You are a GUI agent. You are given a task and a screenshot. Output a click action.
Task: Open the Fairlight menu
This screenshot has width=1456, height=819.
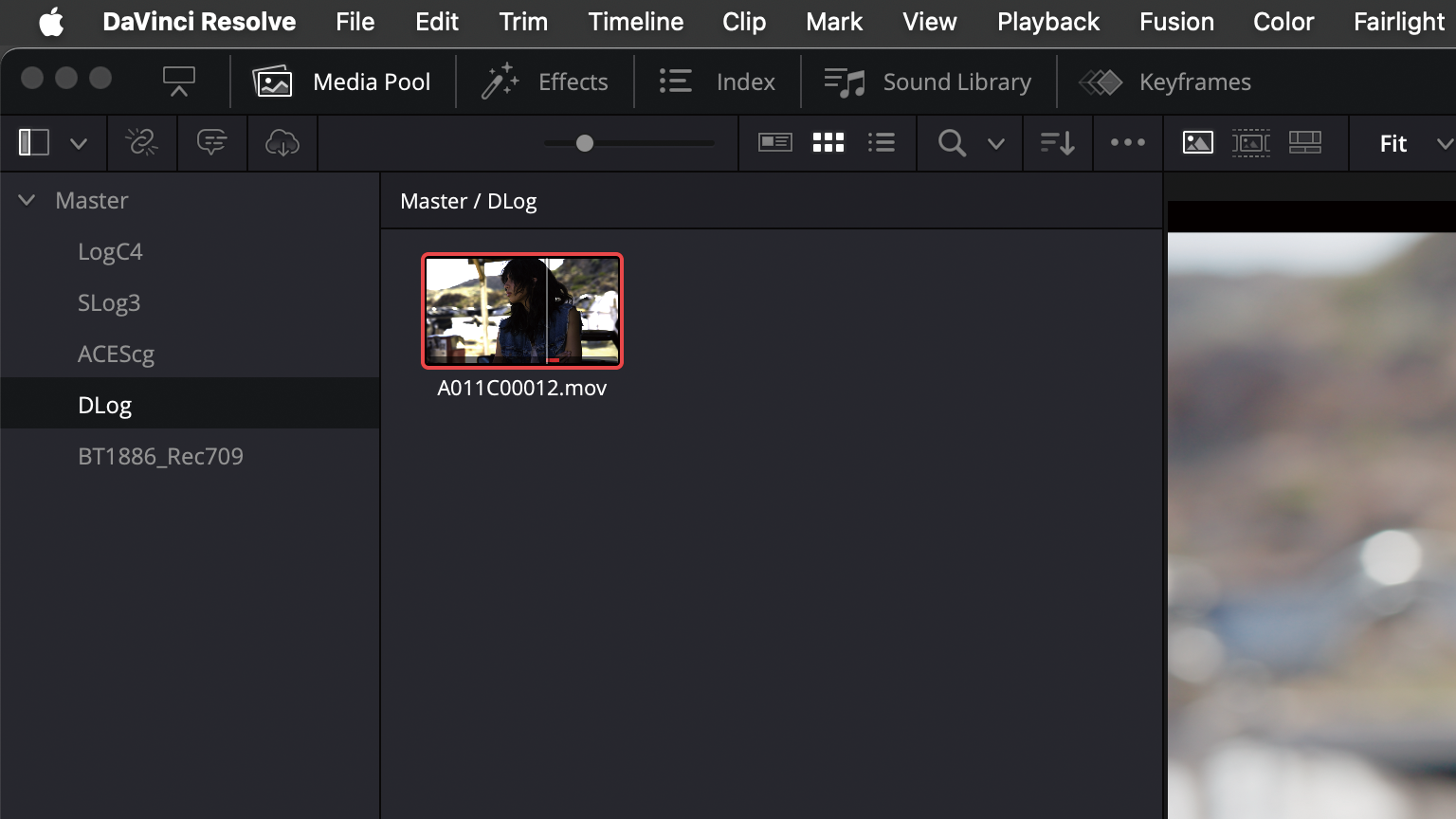[1399, 21]
